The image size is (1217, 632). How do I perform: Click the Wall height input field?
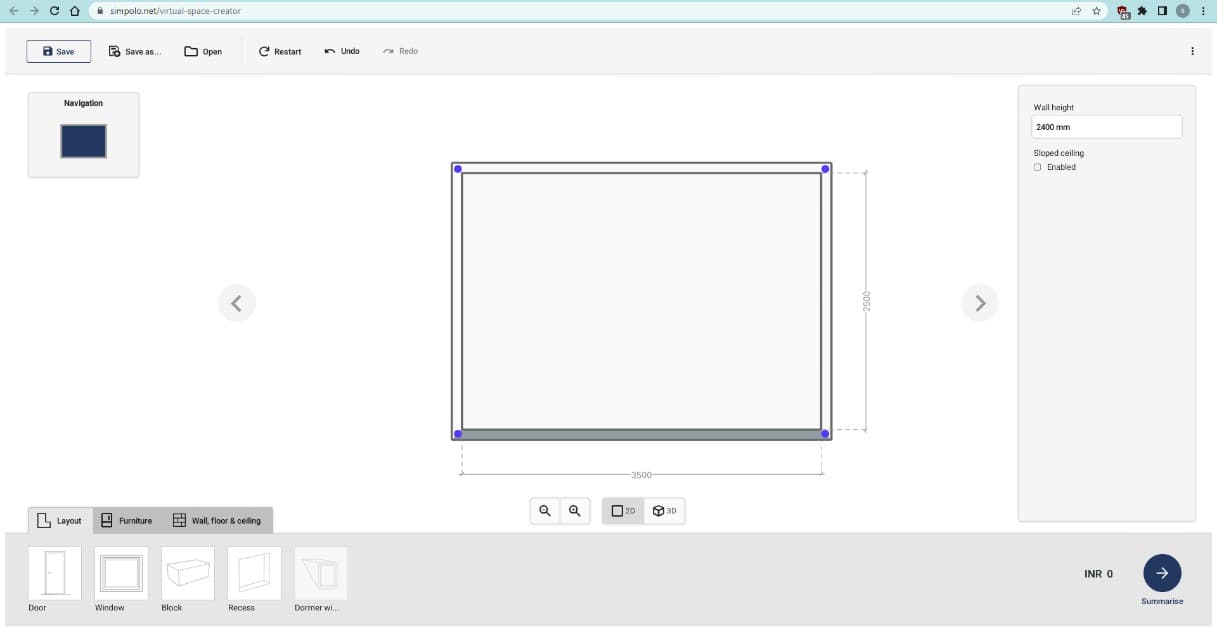(x=1106, y=127)
